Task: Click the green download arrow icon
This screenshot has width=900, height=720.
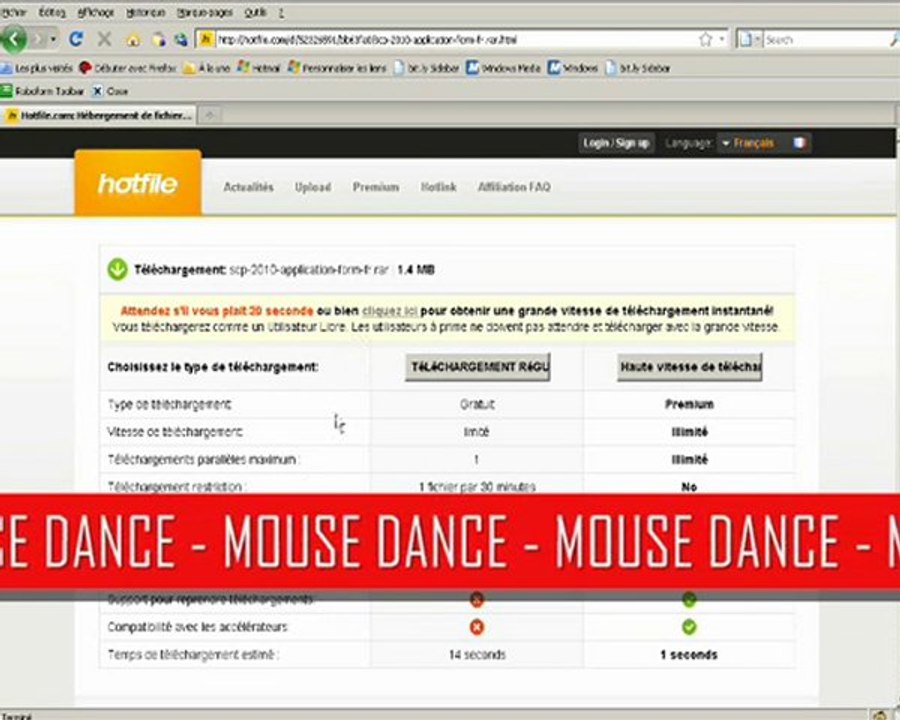Action: [118, 269]
